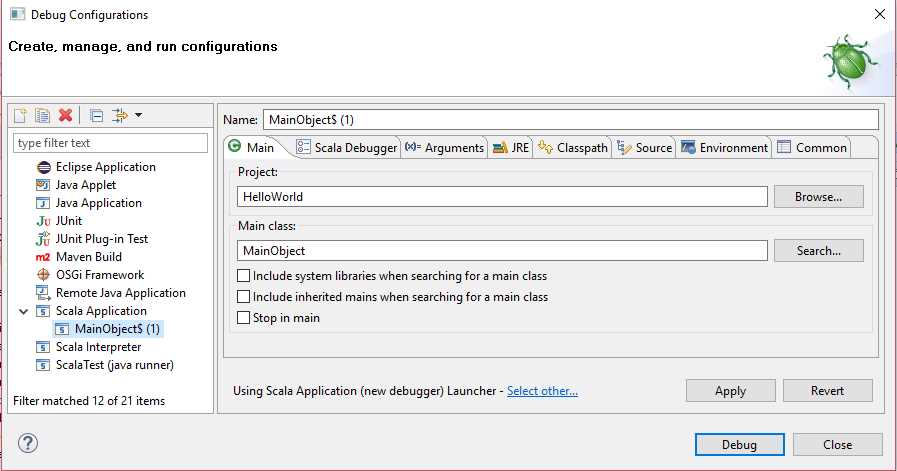The height and width of the screenshot is (471, 897).
Task: Click the type filter text field
Action: click(x=110, y=143)
